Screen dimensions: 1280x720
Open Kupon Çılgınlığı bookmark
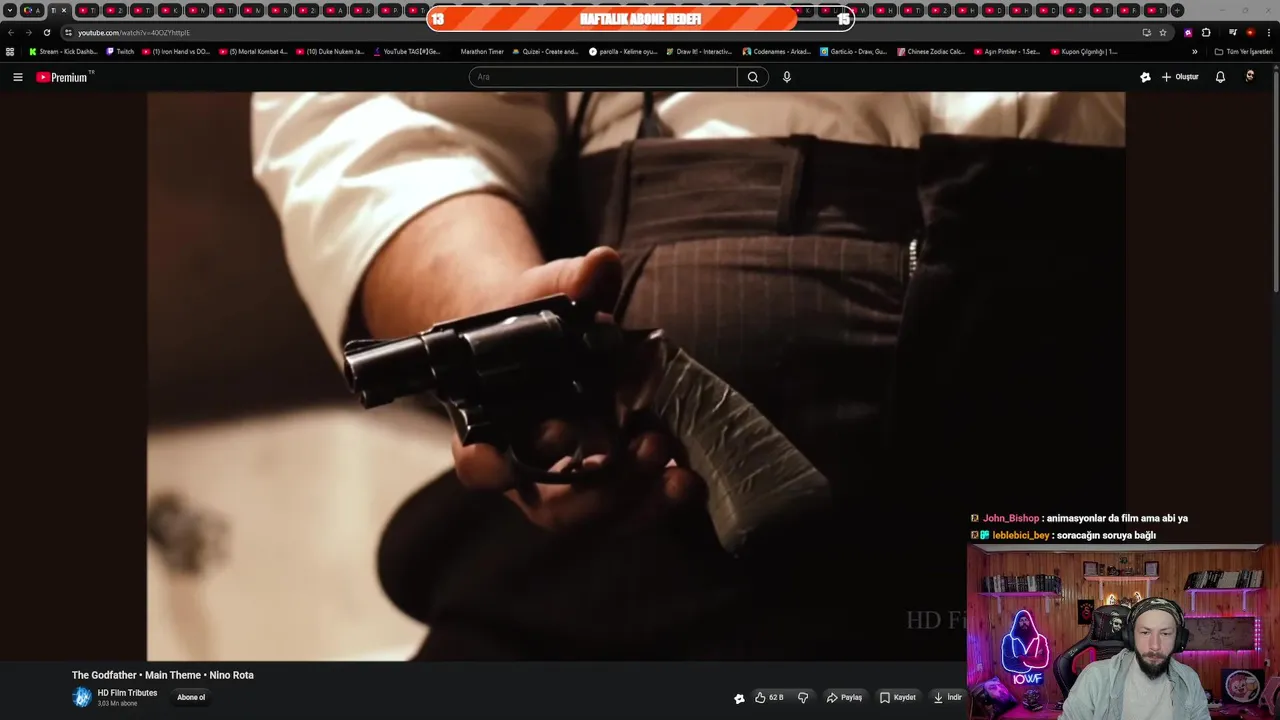(1084, 51)
